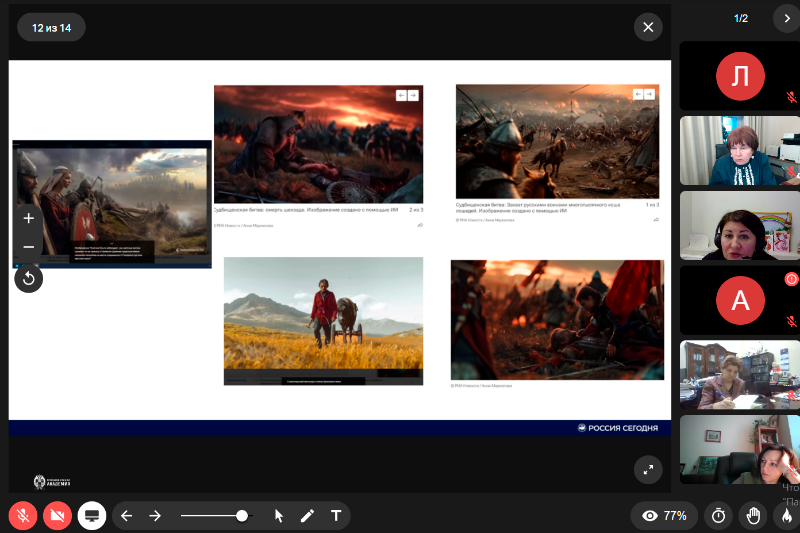Viewport: 800px width, 533px height.
Task: Advance to the next slide
Action: tap(155, 516)
